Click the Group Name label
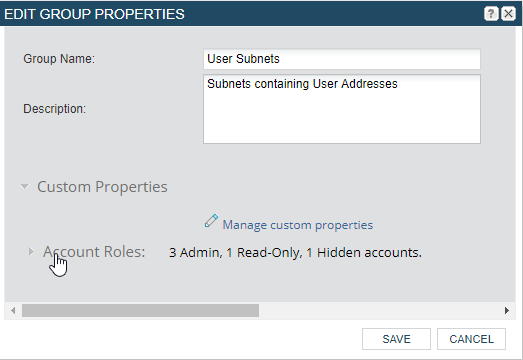 point(59,59)
